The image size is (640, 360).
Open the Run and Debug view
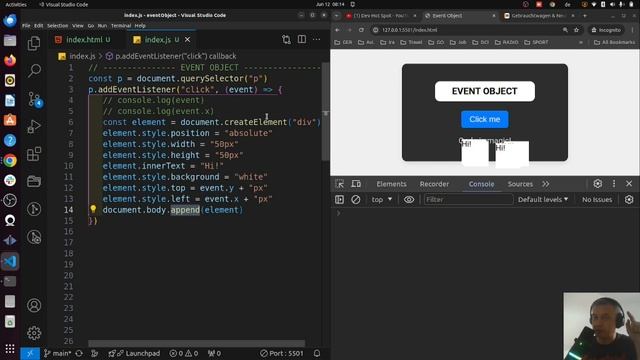point(34,127)
